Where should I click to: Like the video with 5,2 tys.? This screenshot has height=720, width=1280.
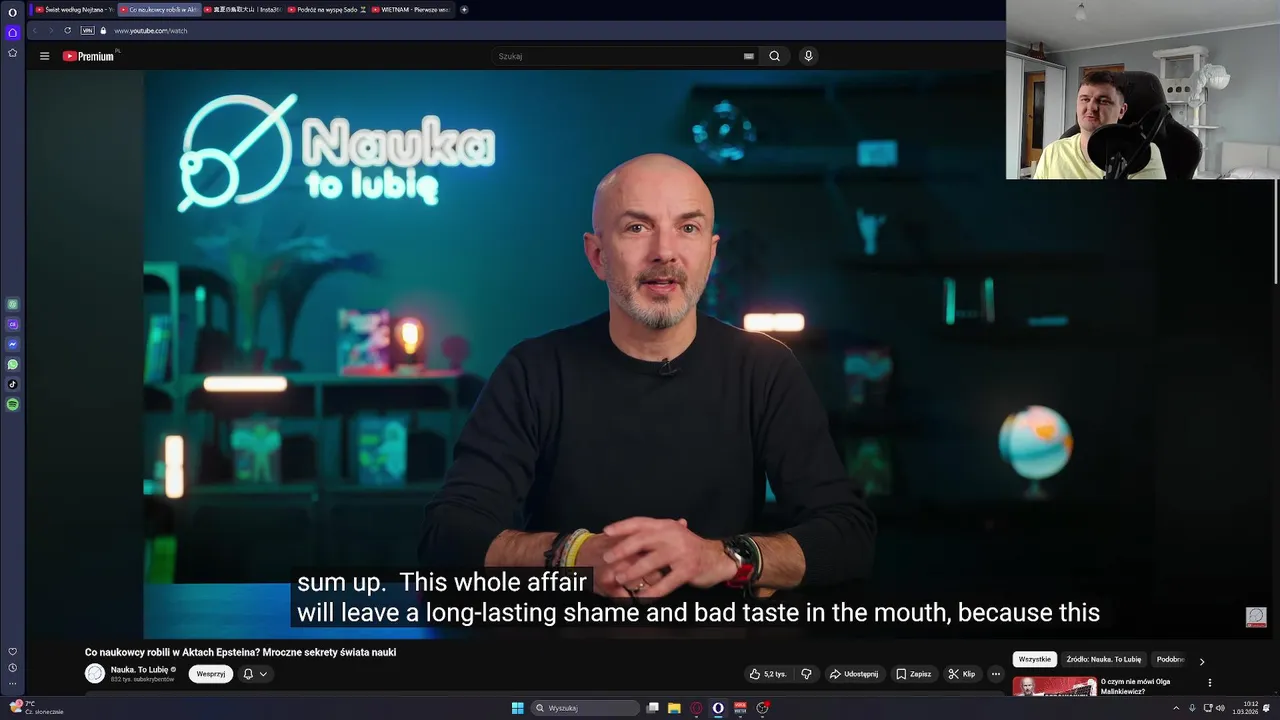click(768, 674)
